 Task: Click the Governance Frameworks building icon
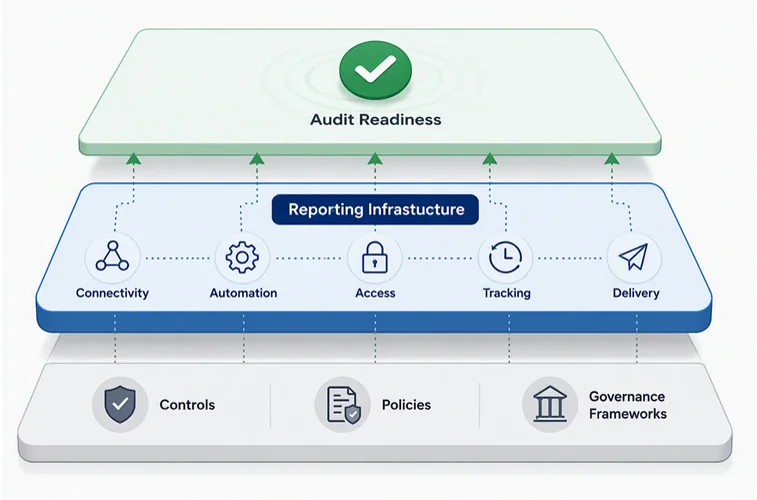[550, 404]
